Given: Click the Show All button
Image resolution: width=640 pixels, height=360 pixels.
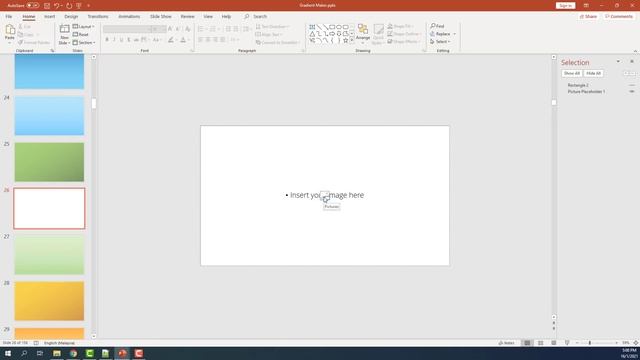Looking at the screenshot, I should click(x=572, y=73).
